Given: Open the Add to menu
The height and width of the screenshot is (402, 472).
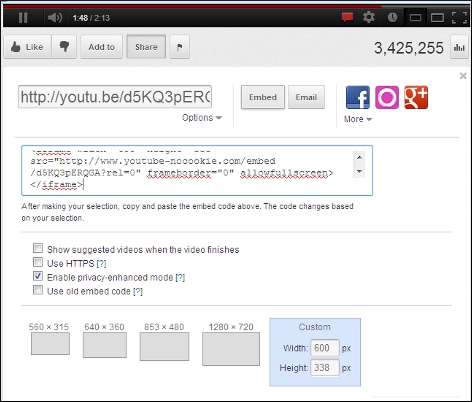Looking at the screenshot, I should (x=101, y=47).
